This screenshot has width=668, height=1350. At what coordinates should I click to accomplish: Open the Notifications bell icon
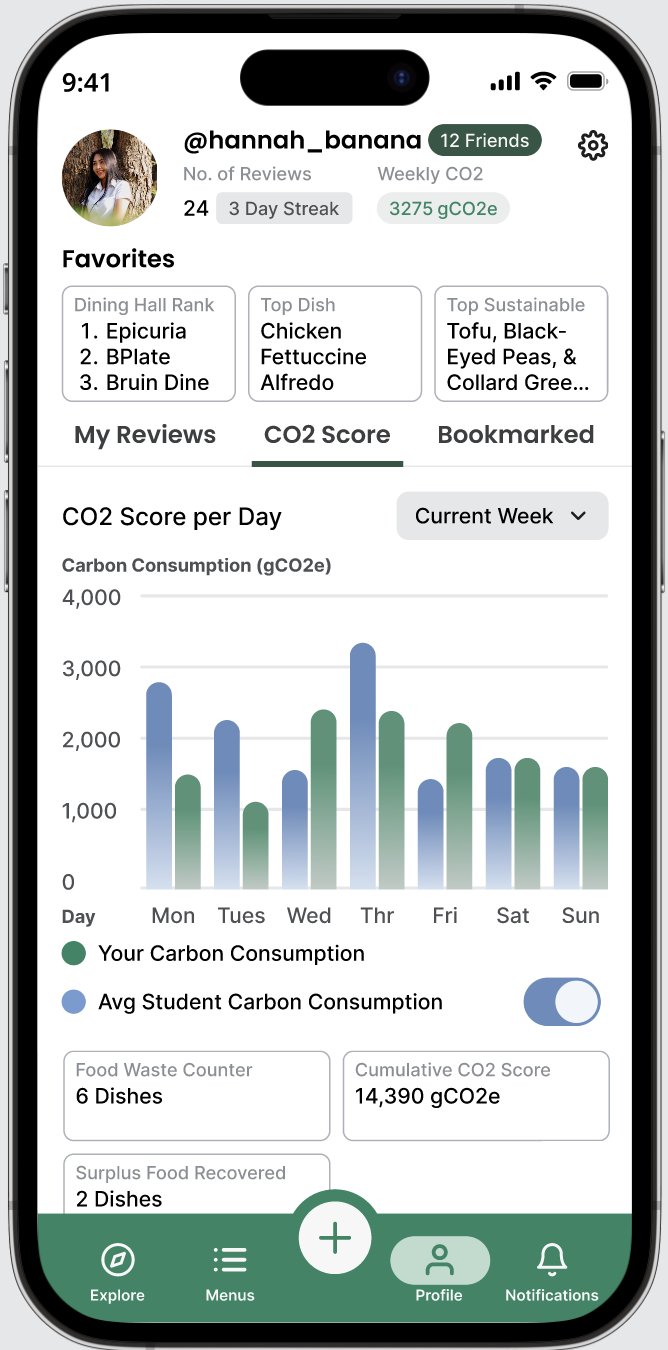tap(551, 1260)
